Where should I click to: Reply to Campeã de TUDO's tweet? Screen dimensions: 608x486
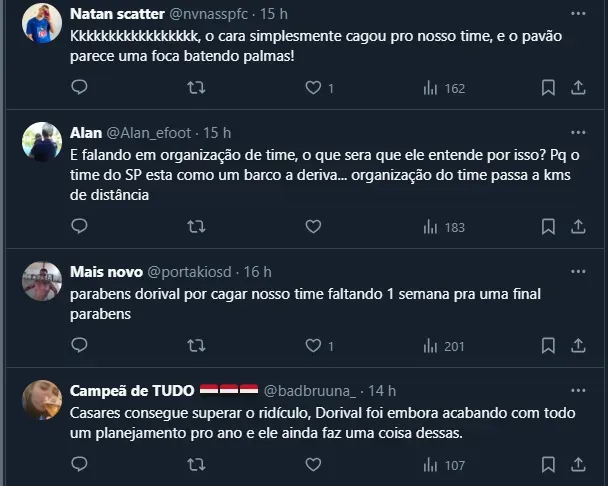point(79,465)
